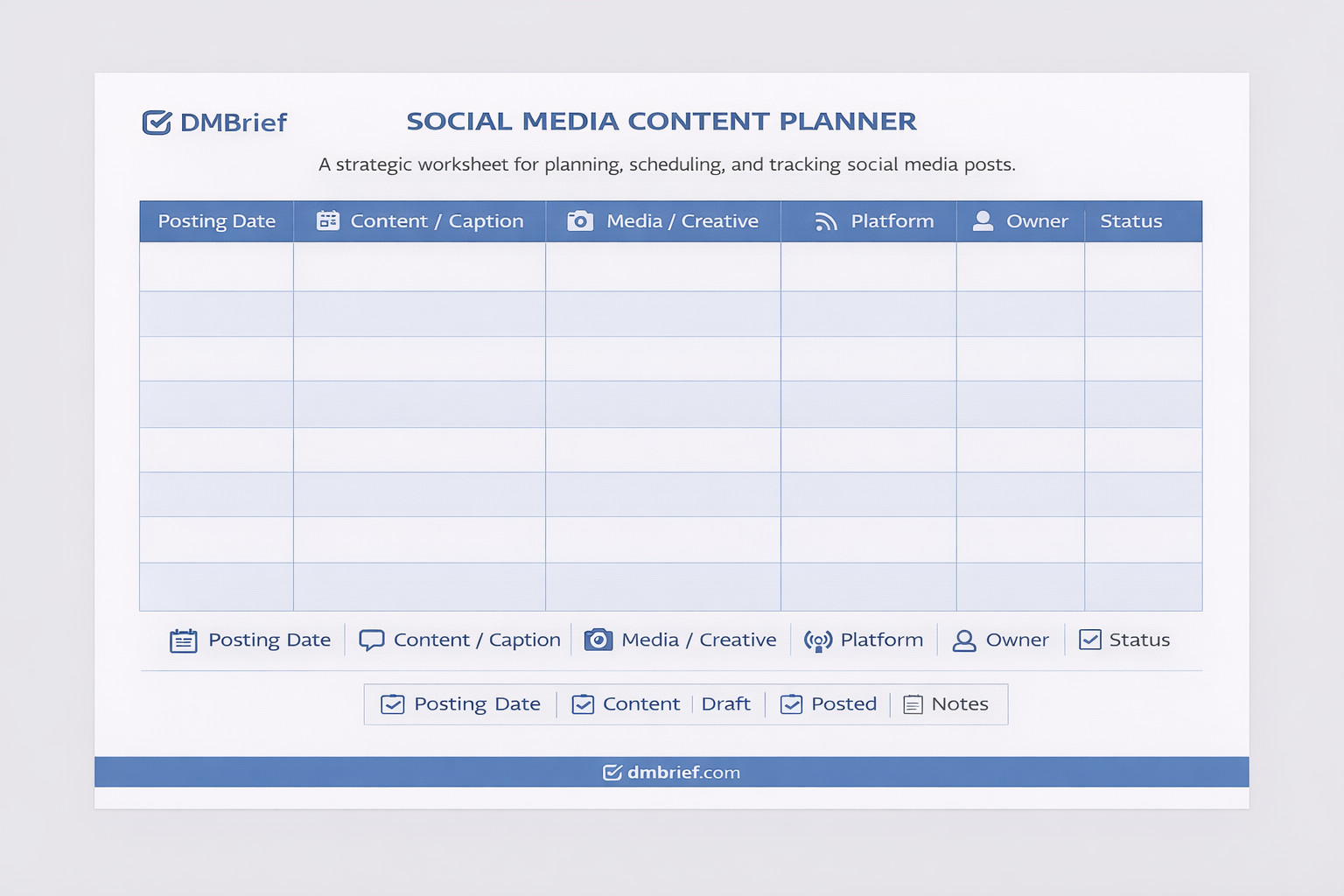
Task: Toggle the Content checkbox in bottom bar
Action: click(583, 704)
